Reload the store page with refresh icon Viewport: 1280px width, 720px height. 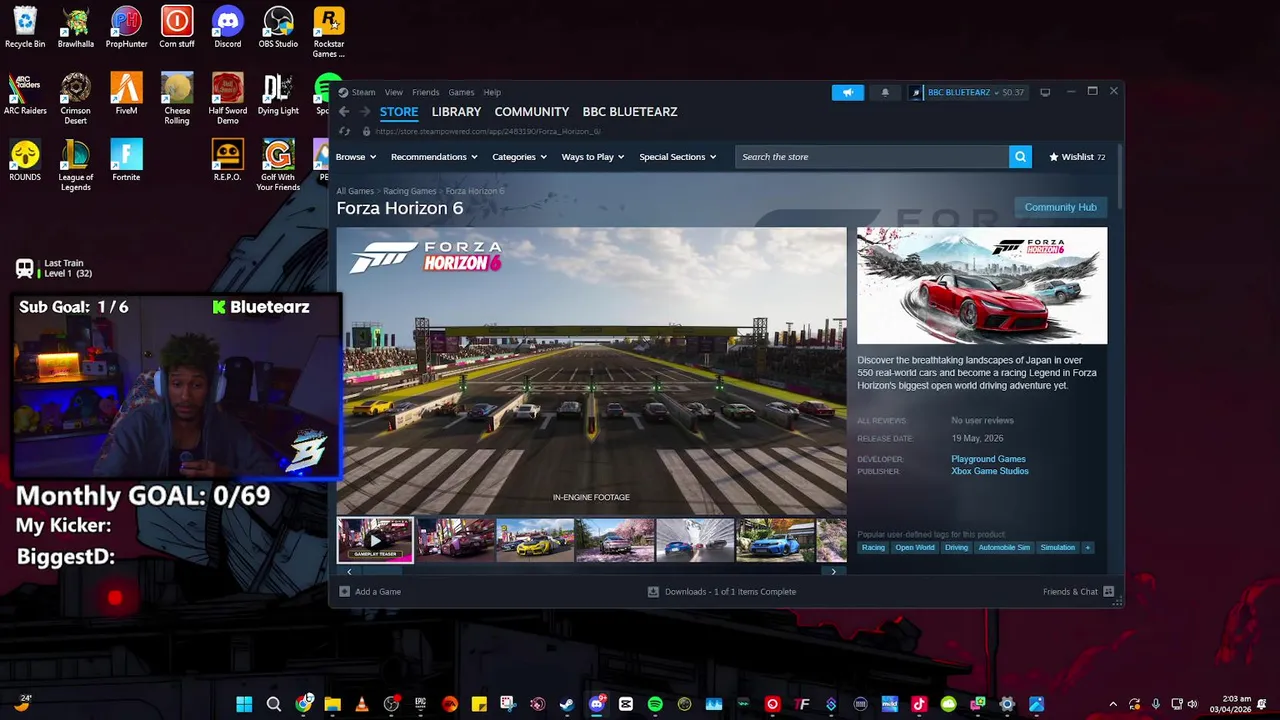(x=345, y=131)
